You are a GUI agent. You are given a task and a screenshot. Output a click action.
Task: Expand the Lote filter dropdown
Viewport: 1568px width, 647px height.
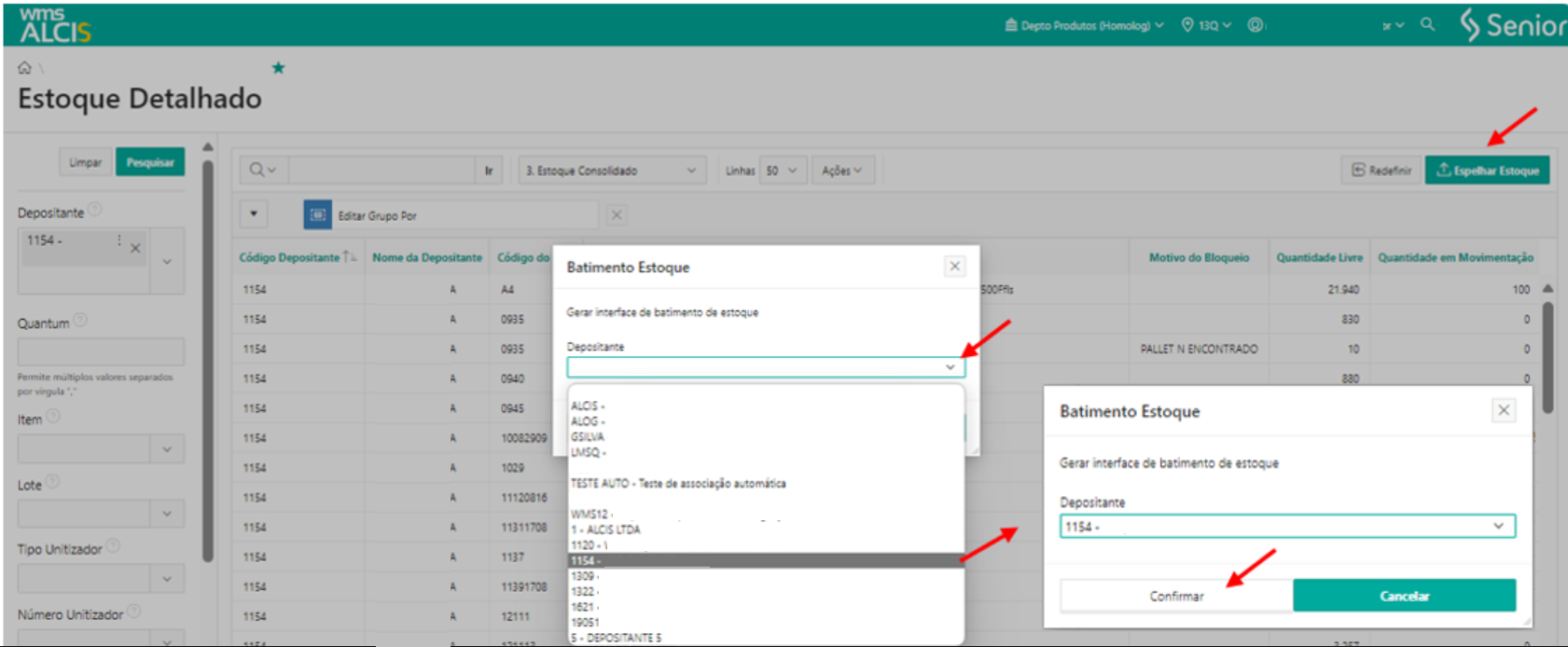click(x=167, y=514)
